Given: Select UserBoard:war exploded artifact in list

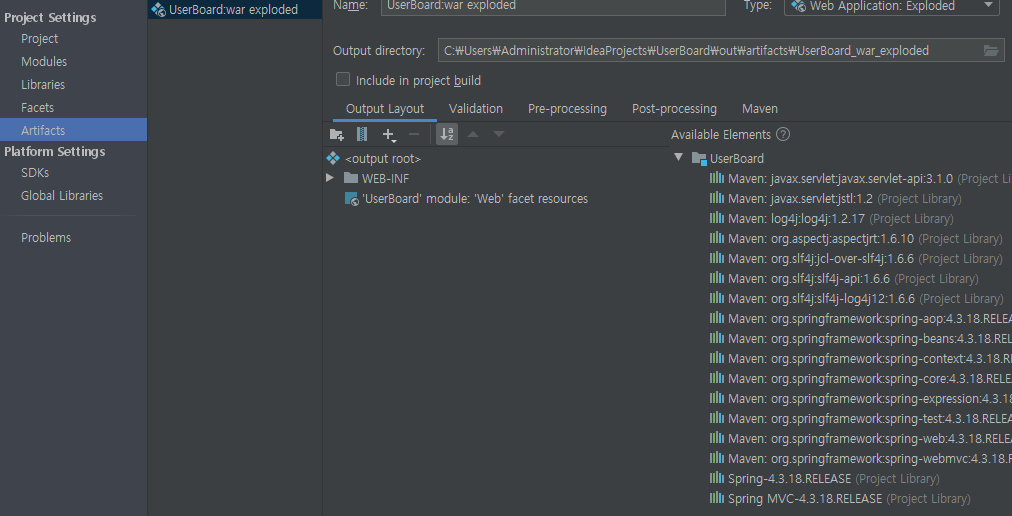Looking at the screenshot, I should (235, 9).
